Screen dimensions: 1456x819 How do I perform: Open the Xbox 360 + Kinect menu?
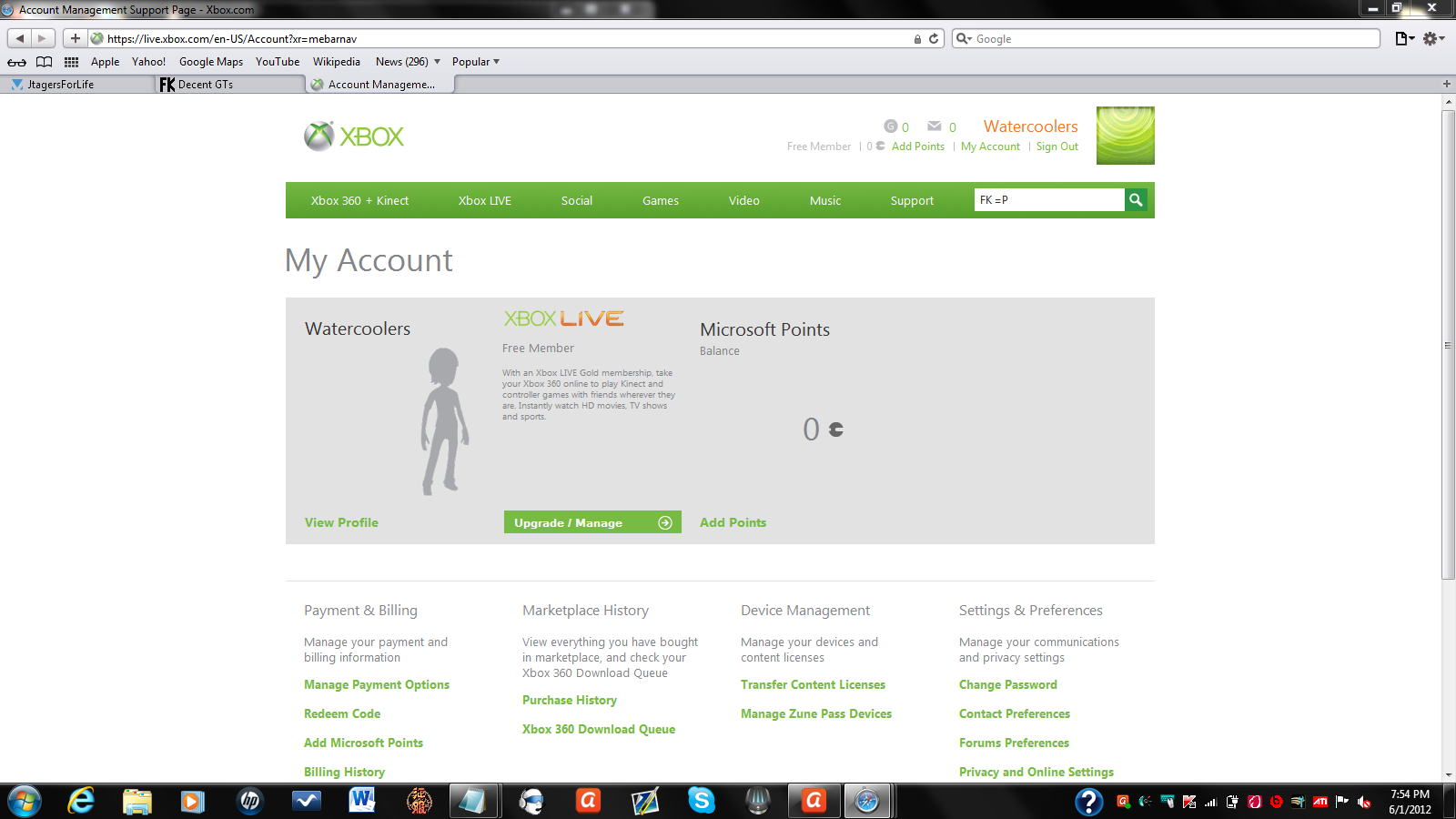(359, 201)
